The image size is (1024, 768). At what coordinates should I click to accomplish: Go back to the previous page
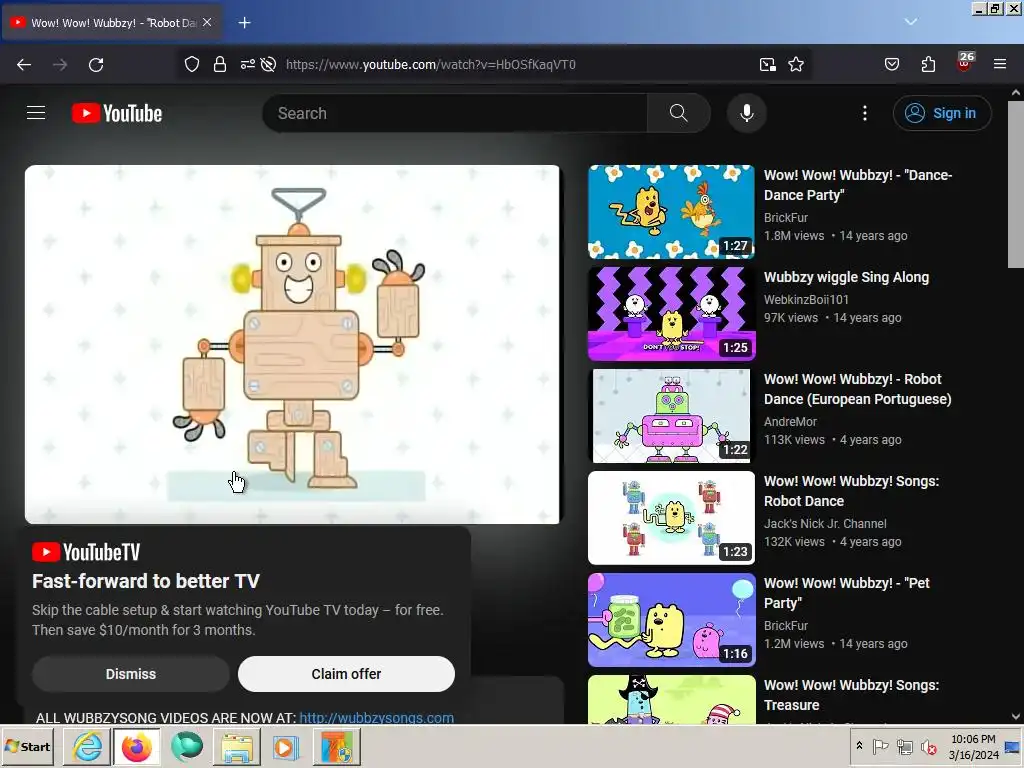[24, 65]
